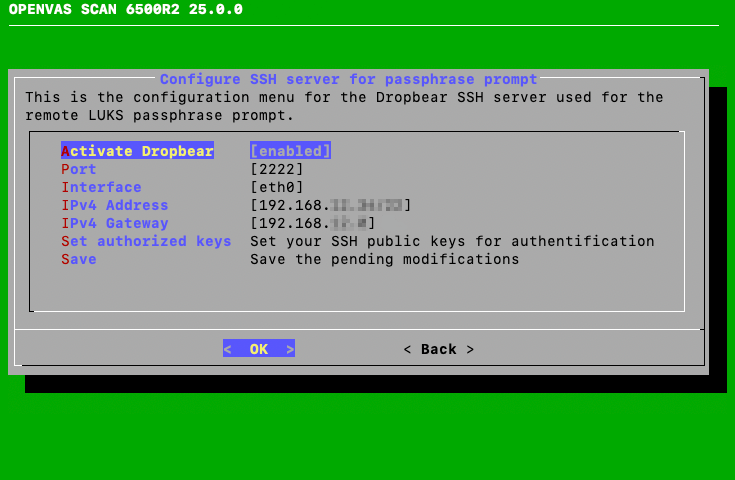This screenshot has height=480, width=735.
Task: Click the OPENVAS SCAN header text
Action: (x=125, y=10)
